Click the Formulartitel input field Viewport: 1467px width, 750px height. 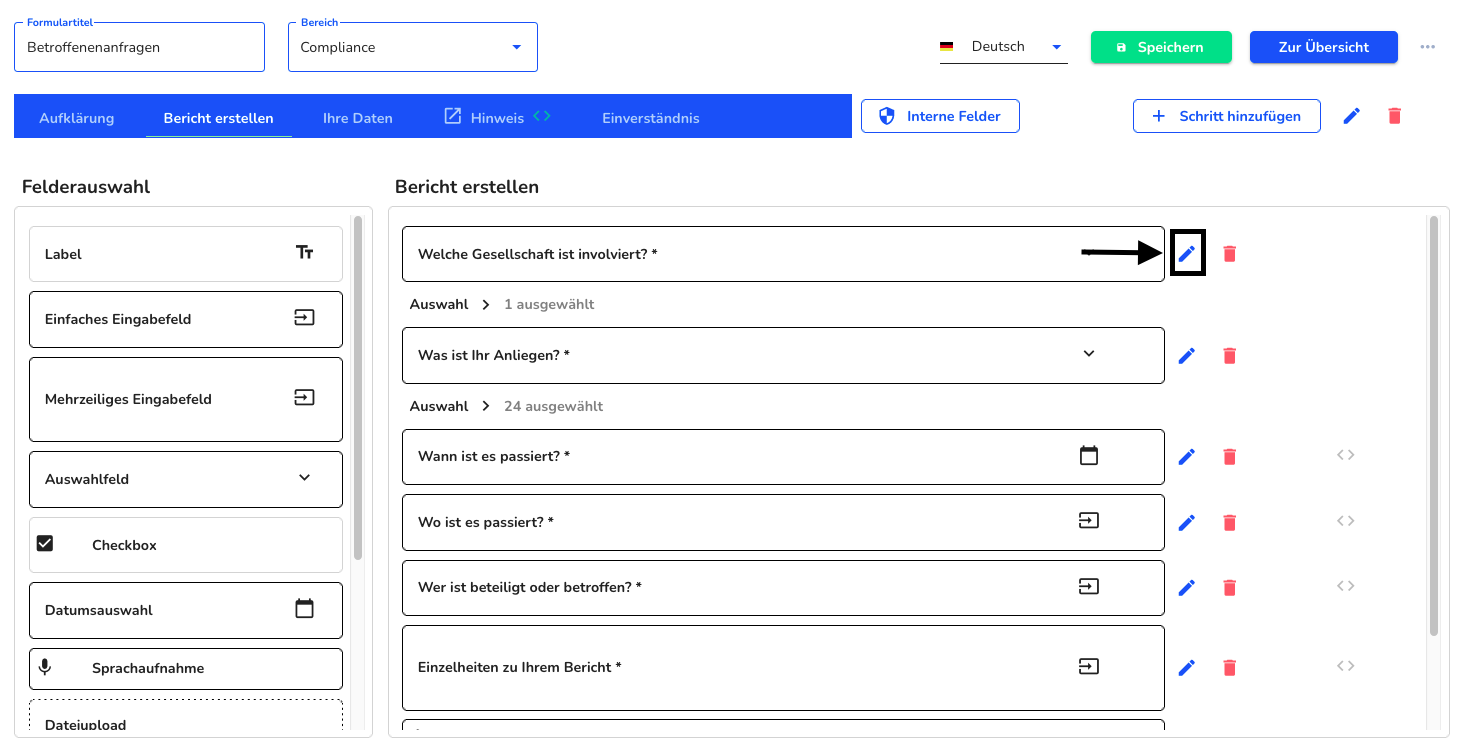point(140,47)
